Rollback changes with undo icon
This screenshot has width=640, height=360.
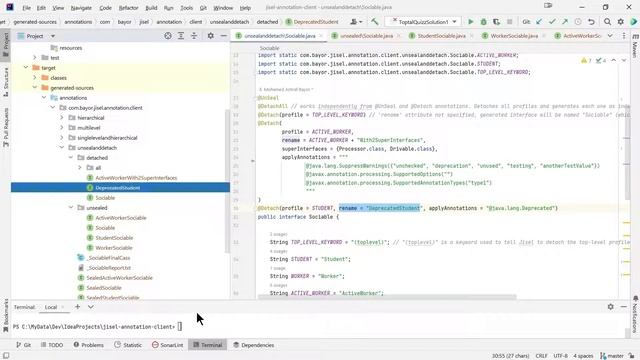click(591, 22)
